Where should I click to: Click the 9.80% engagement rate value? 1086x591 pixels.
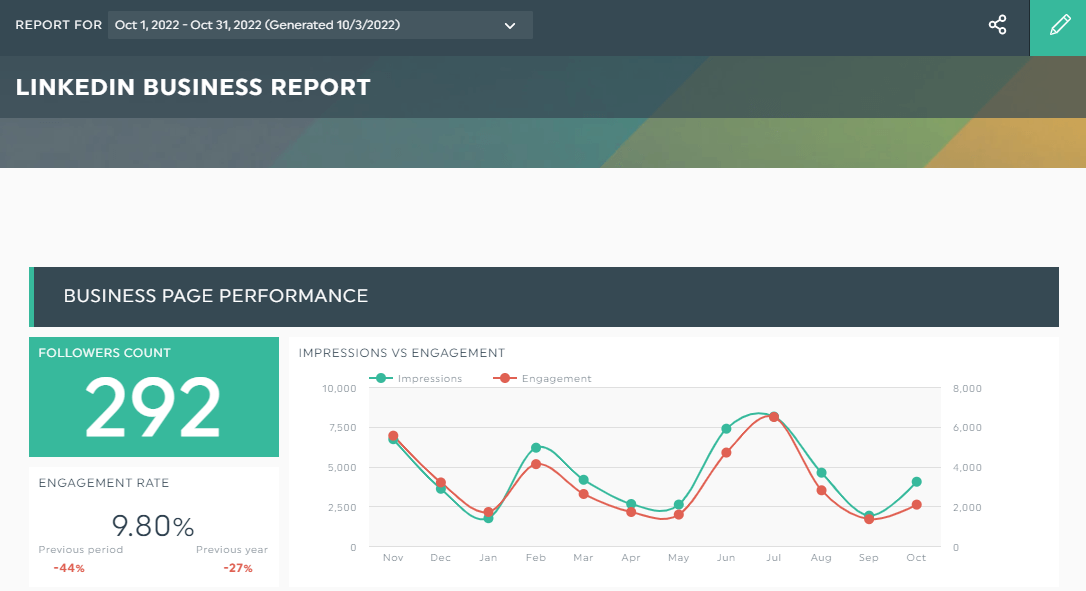(x=153, y=526)
